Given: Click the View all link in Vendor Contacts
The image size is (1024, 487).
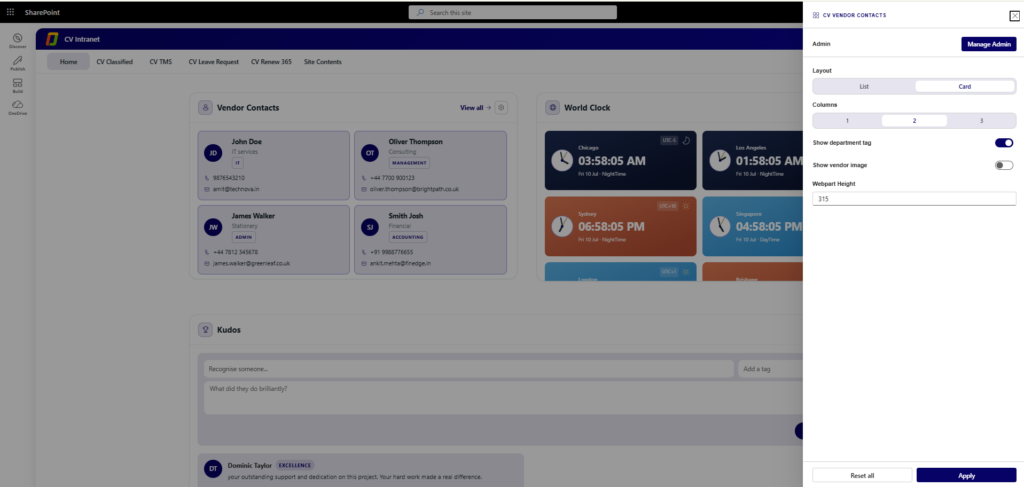Looking at the screenshot, I should [475, 108].
